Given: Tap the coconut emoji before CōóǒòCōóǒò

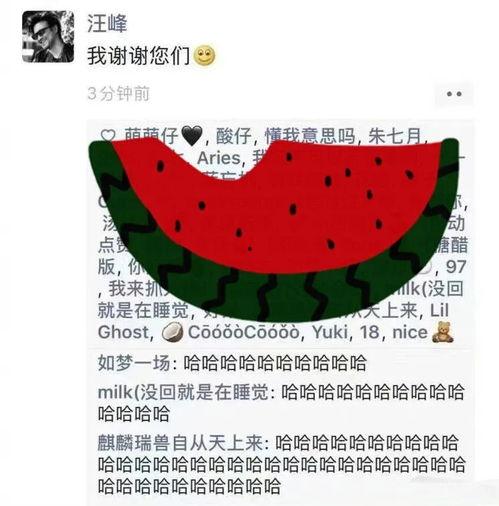Looking at the screenshot, I should coord(172,332).
